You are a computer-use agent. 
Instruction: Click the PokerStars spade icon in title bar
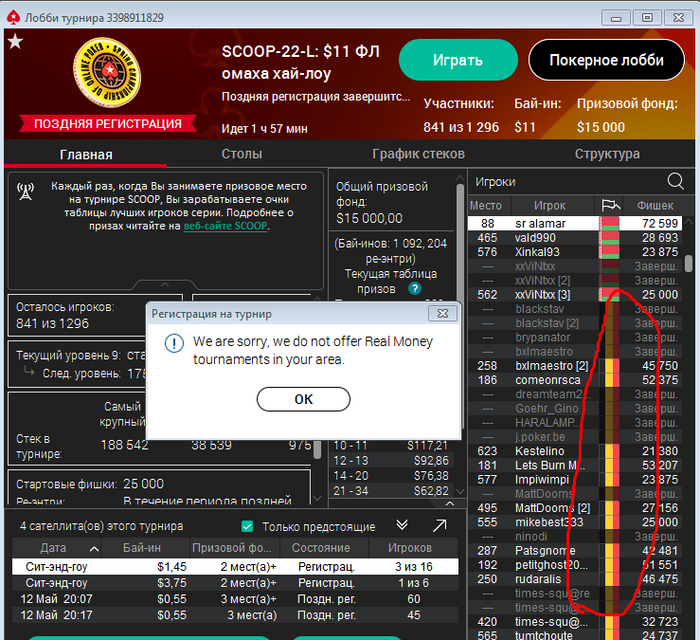click(x=13, y=17)
